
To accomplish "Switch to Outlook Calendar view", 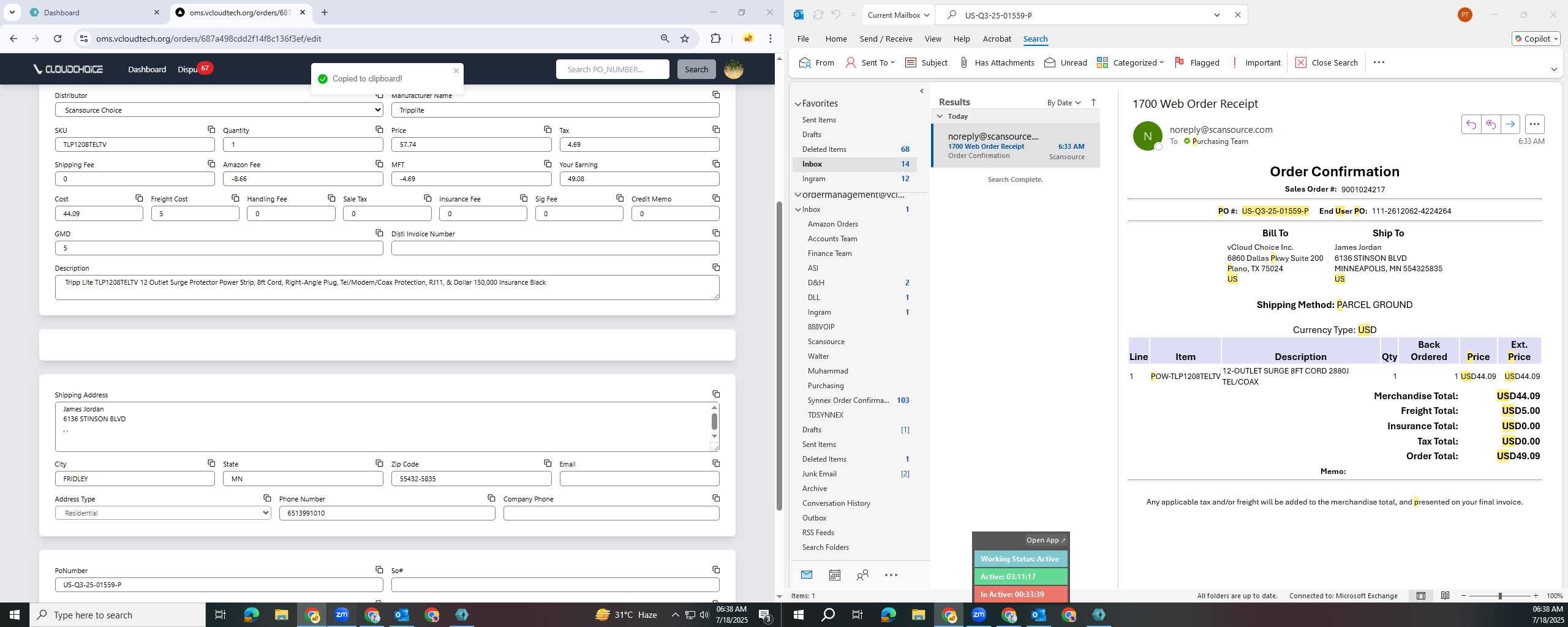I will click(x=834, y=575).
